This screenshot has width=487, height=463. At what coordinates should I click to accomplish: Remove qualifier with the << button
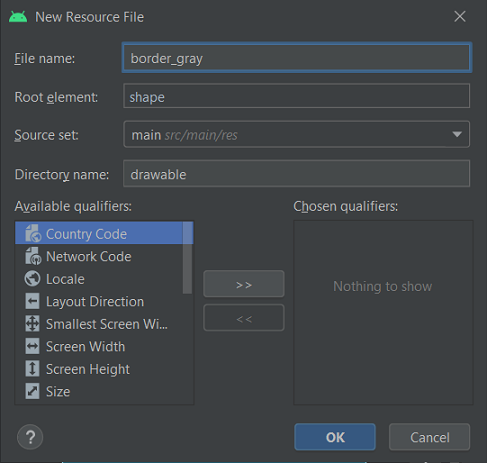point(244,318)
